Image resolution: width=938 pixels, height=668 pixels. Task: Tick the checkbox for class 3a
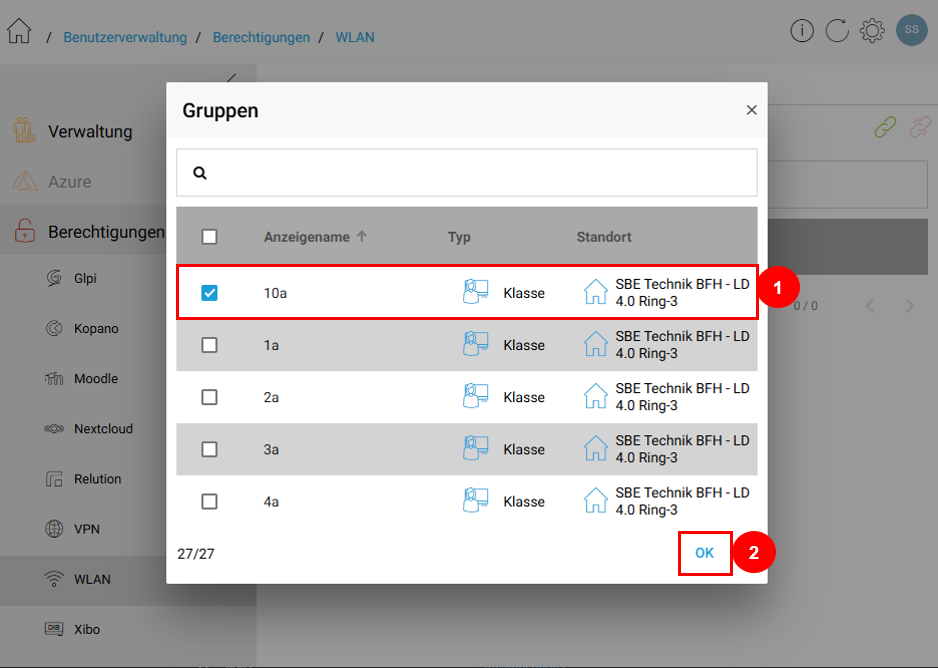pos(209,449)
